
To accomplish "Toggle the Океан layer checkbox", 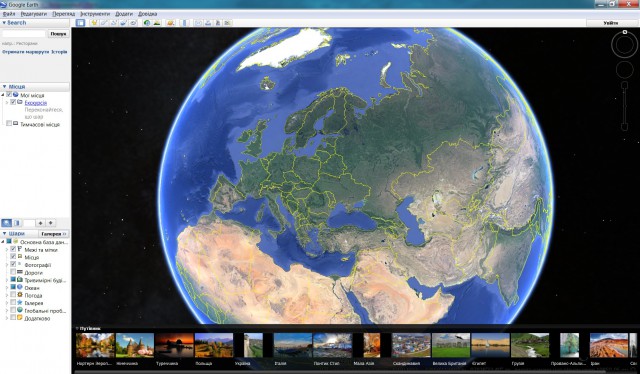I will pyautogui.click(x=13, y=287).
